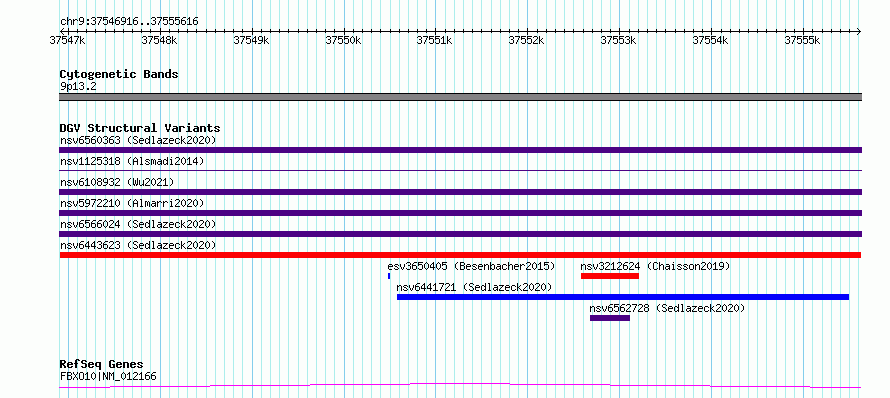Click the FBXO10|NM_012166 gene label

coord(108,376)
